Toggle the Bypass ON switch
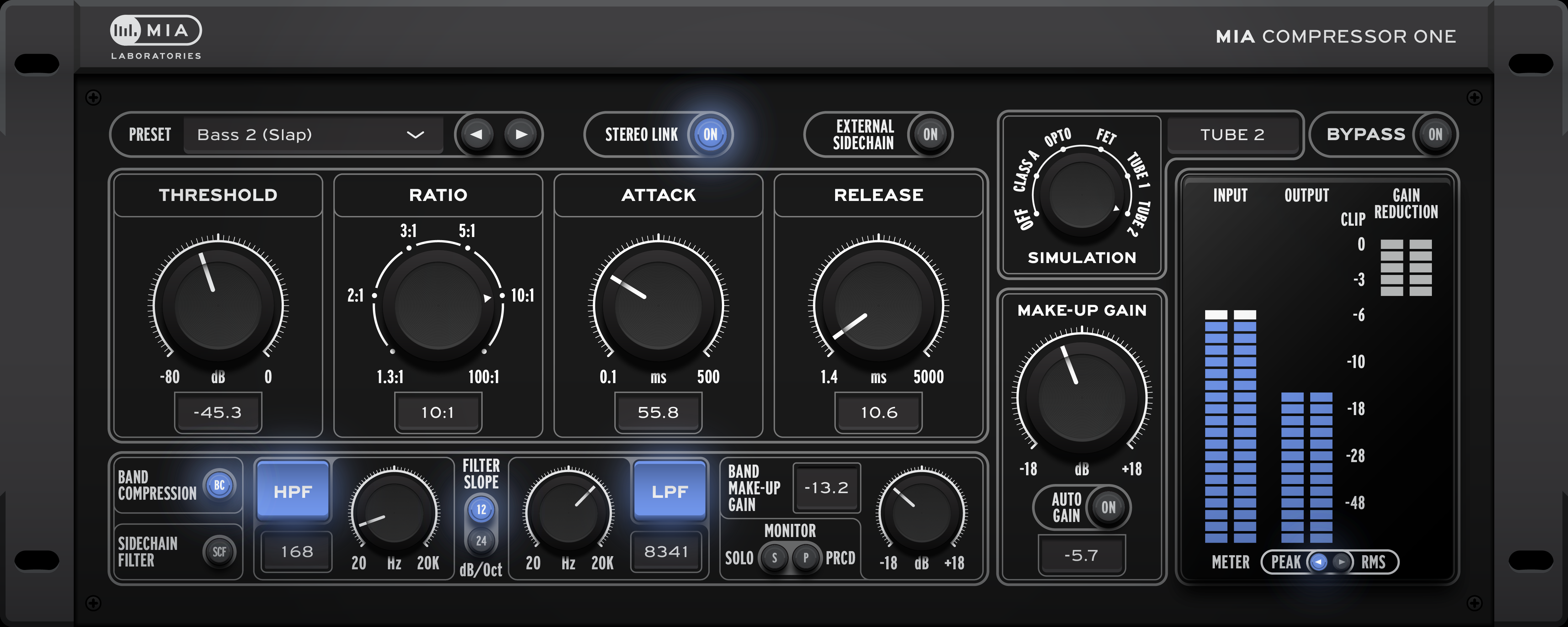 [x=1435, y=134]
